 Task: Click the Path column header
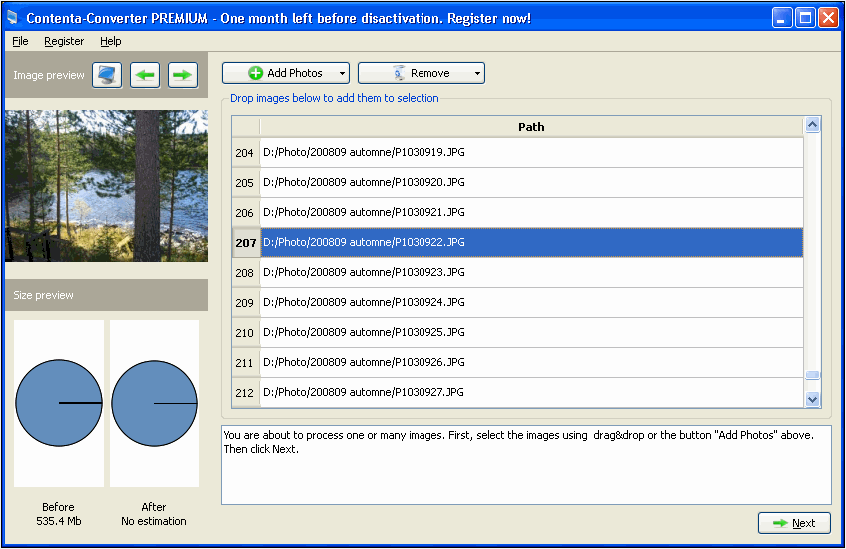[x=531, y=127]
